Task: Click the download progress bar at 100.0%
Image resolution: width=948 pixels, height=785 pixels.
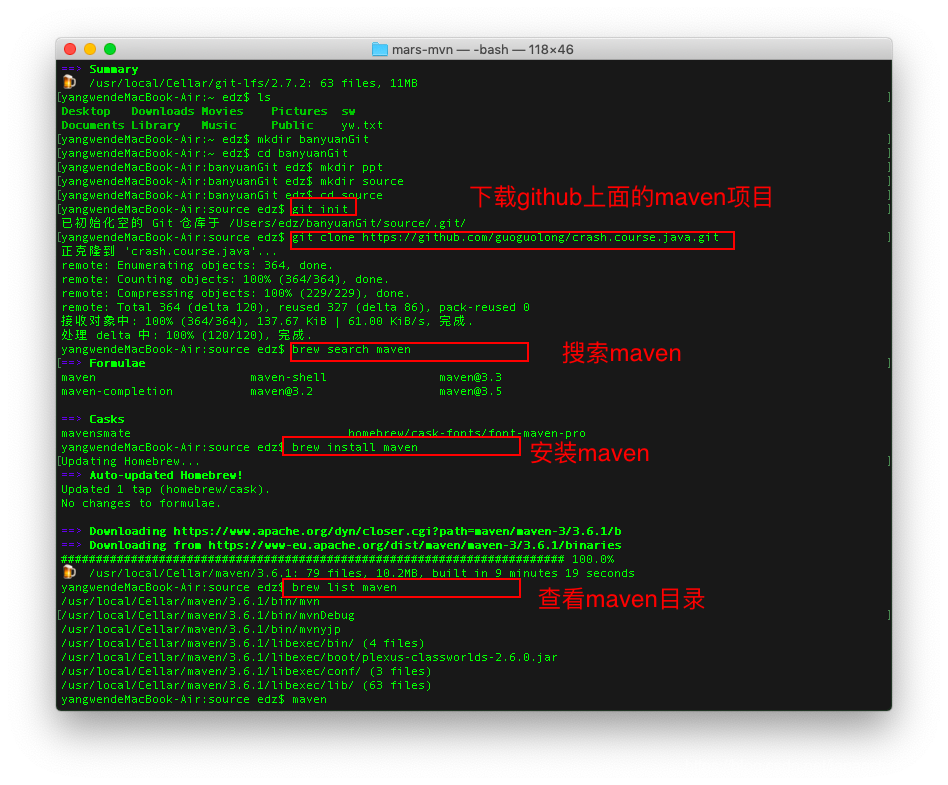Action: [x=337, y=559]
